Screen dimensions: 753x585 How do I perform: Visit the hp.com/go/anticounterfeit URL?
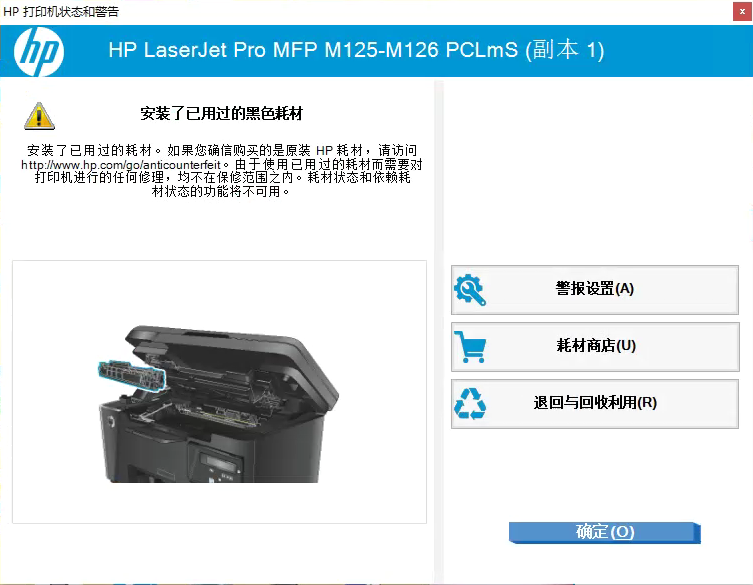point(121,165)
